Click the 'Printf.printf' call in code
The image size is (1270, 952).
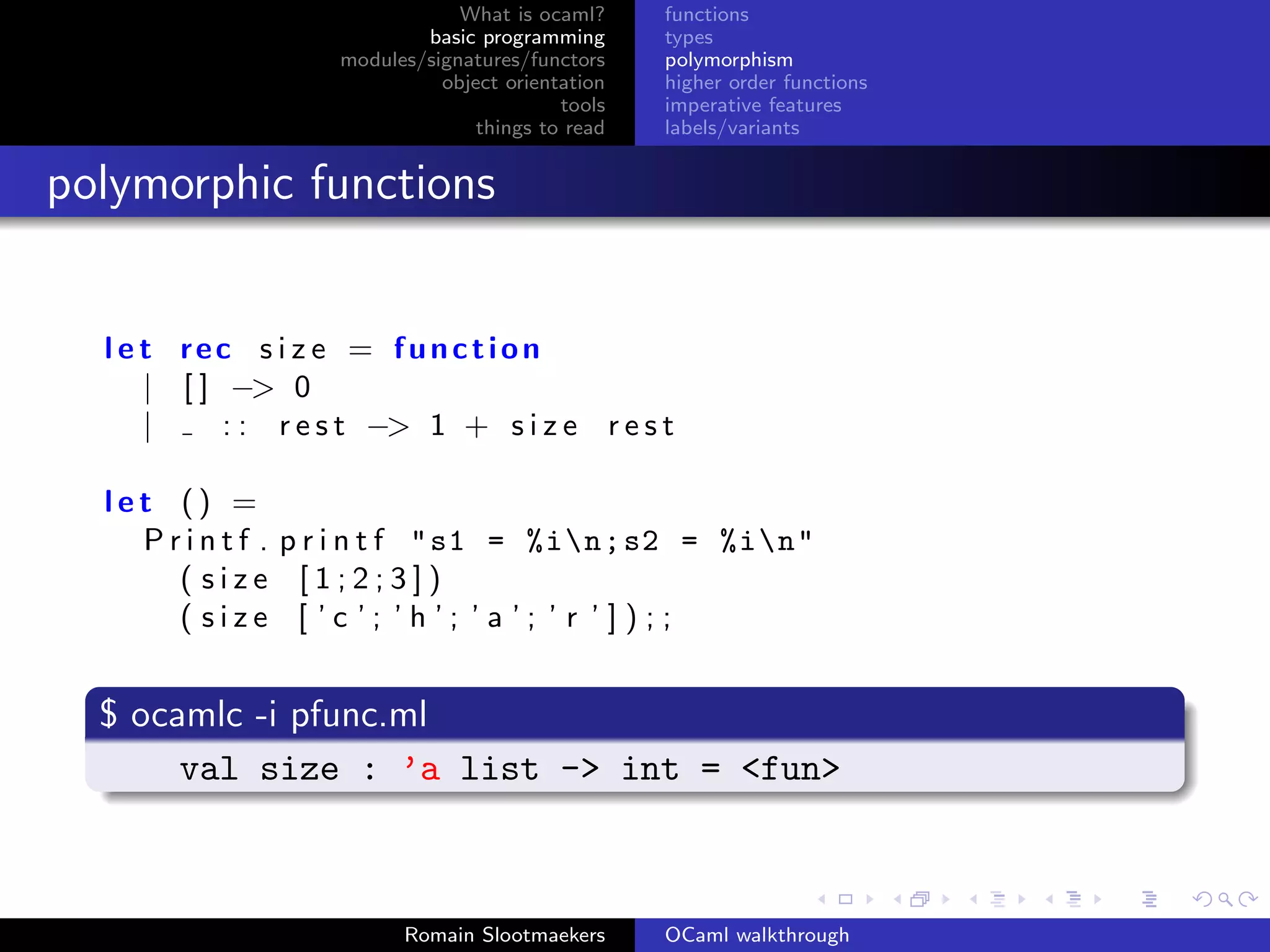265,540
